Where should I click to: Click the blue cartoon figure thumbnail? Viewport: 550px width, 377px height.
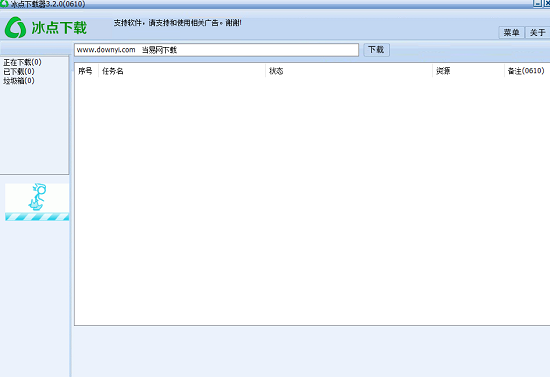coord(37,202)
